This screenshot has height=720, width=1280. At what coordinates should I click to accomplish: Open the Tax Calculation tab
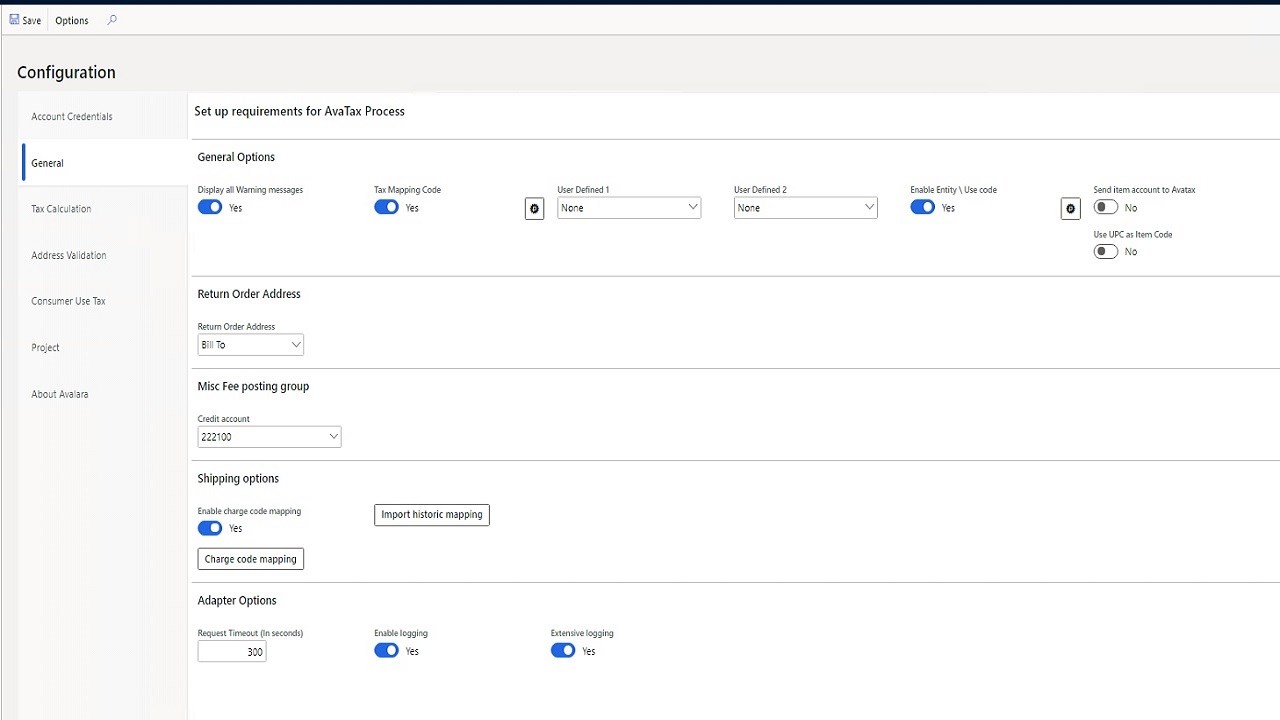pyautogui.click(x=61, y=209)
